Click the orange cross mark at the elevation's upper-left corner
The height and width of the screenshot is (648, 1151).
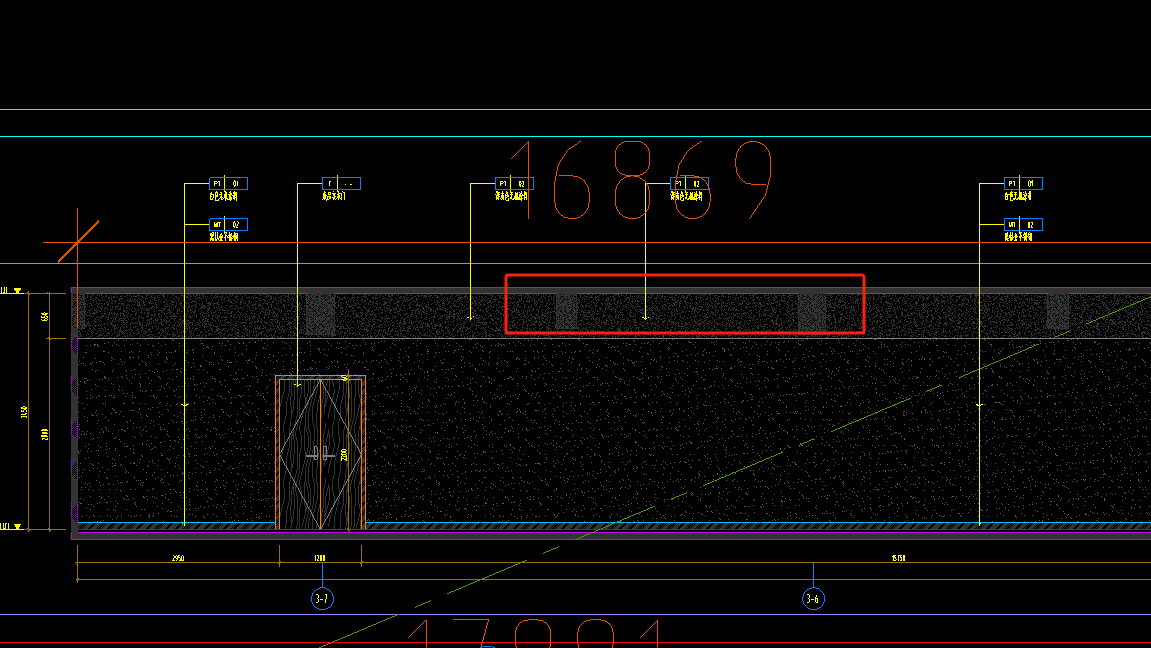click(78, 241)
